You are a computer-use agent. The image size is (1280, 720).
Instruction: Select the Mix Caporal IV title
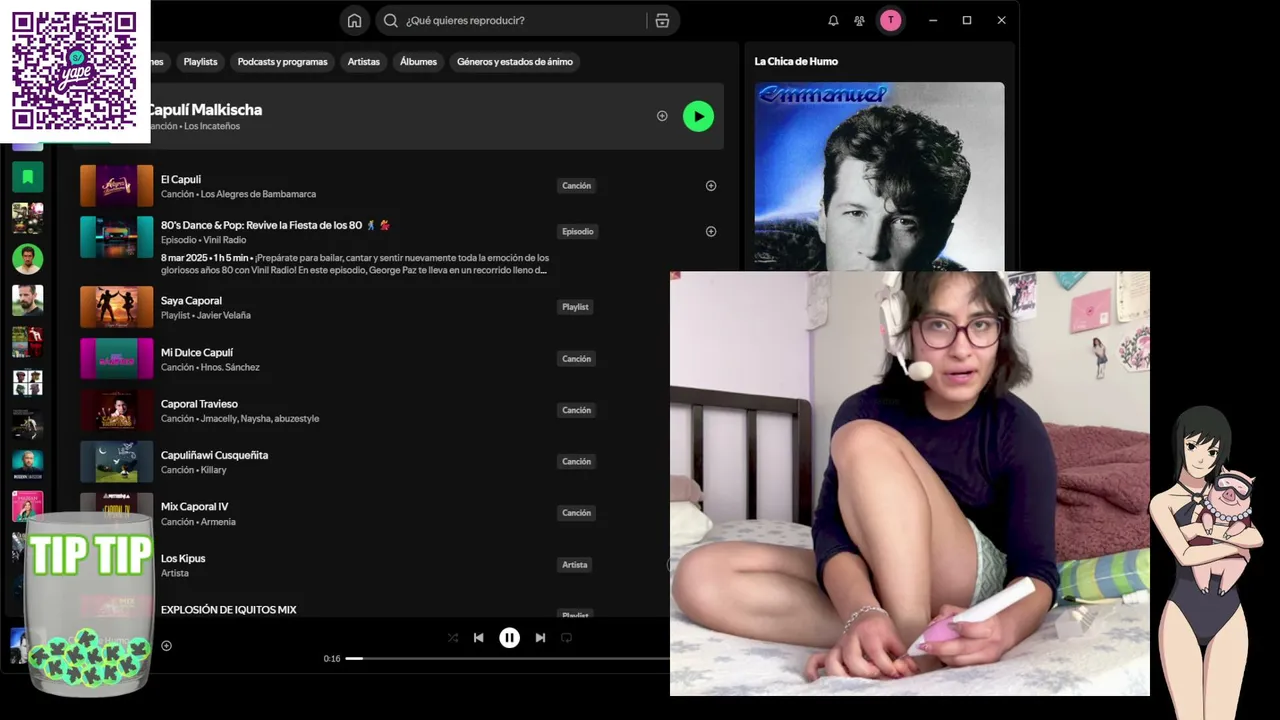click(x=194, y=506)
